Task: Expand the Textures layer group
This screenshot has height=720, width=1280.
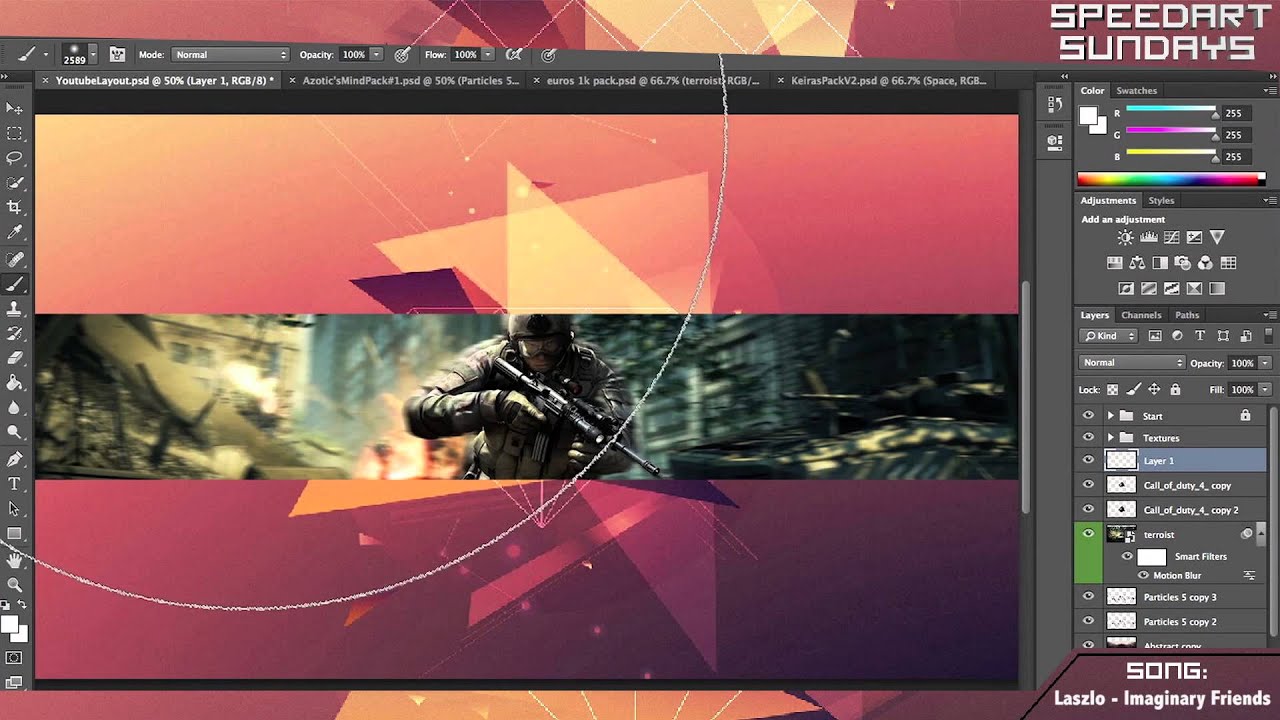Action: coord(1110,438)
